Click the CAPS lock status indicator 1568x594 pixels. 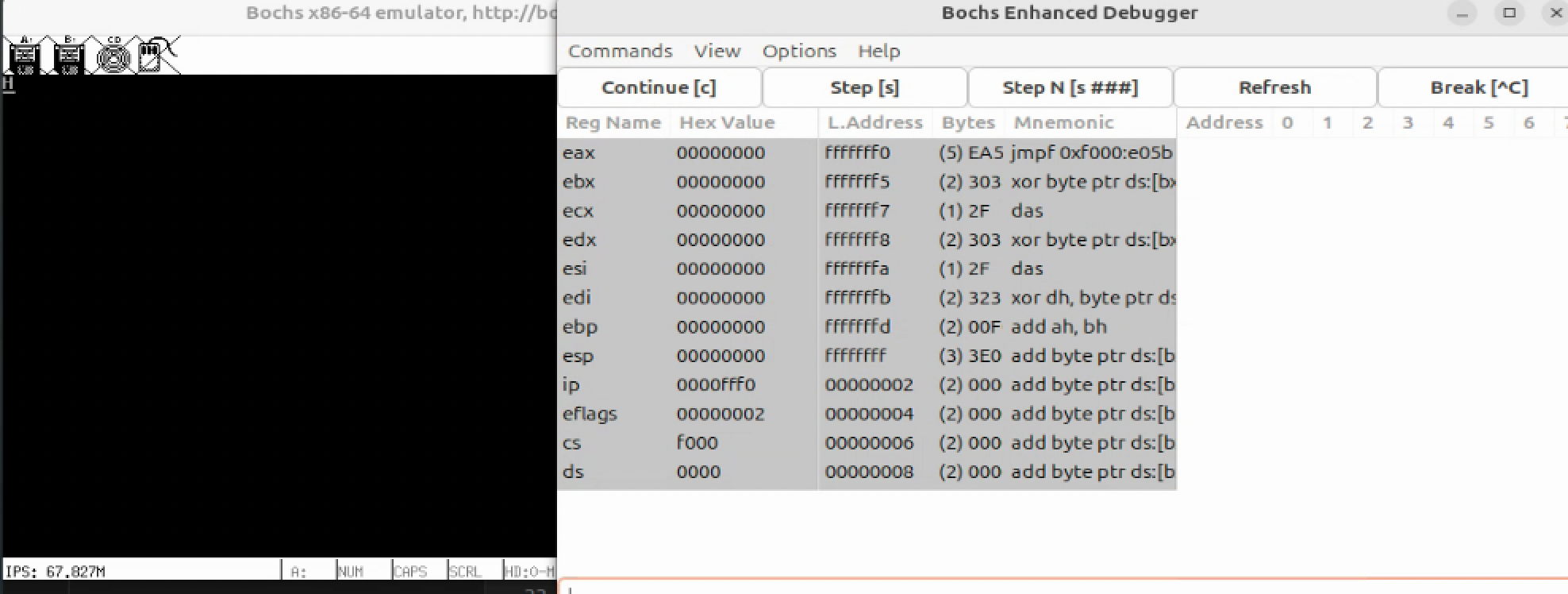click(409, 571)
